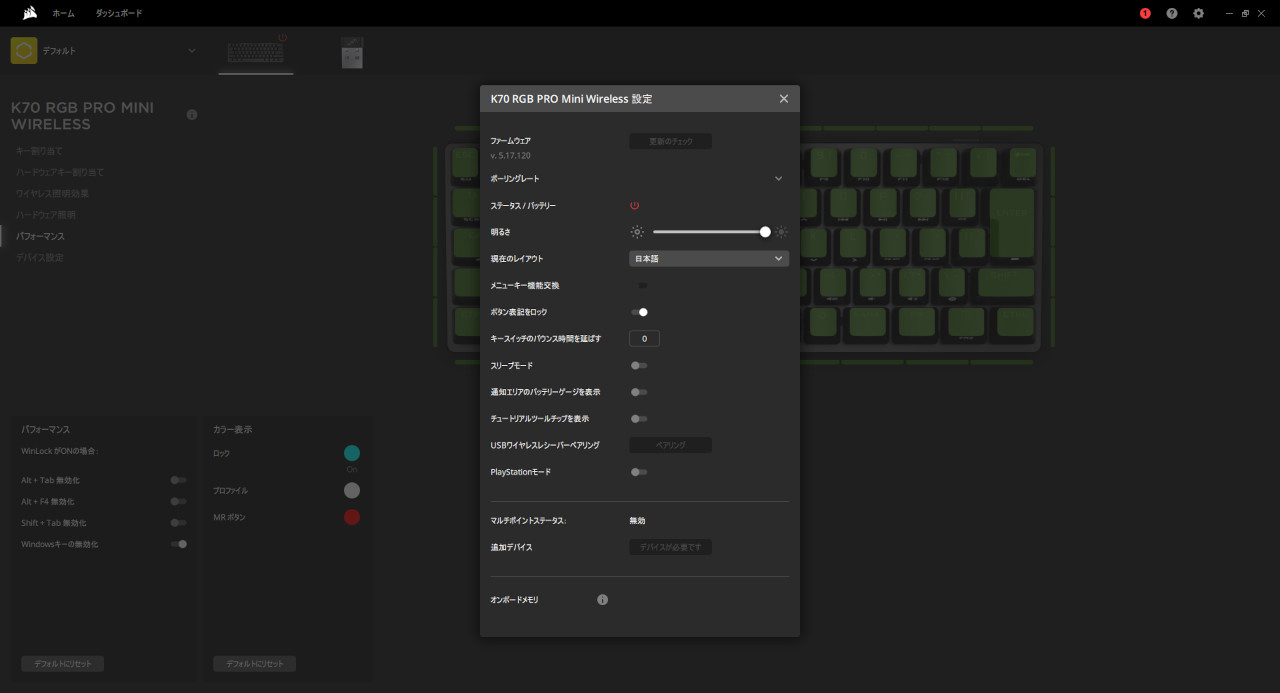The height and width of the screenshot is (693, 1280).
Task: Reset パフォーマンス panel with デフォルトにリセット
Action: coord(62,664)
